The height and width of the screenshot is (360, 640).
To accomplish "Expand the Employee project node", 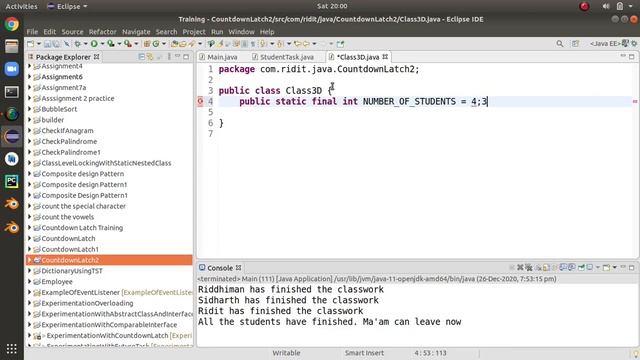I will pos(29,282).
